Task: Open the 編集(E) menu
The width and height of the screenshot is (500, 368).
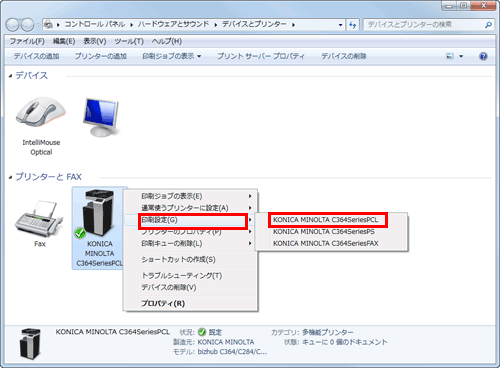Action: (64, 41)
